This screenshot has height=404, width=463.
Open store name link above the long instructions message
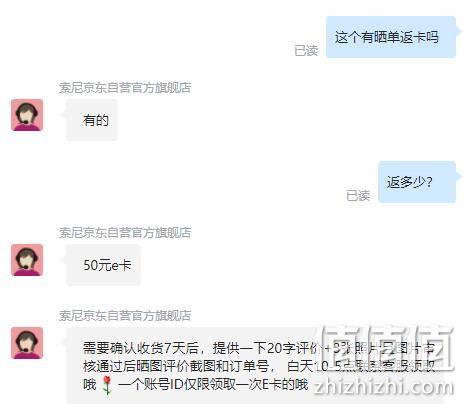pyautogui.click(x=125, y=315)
